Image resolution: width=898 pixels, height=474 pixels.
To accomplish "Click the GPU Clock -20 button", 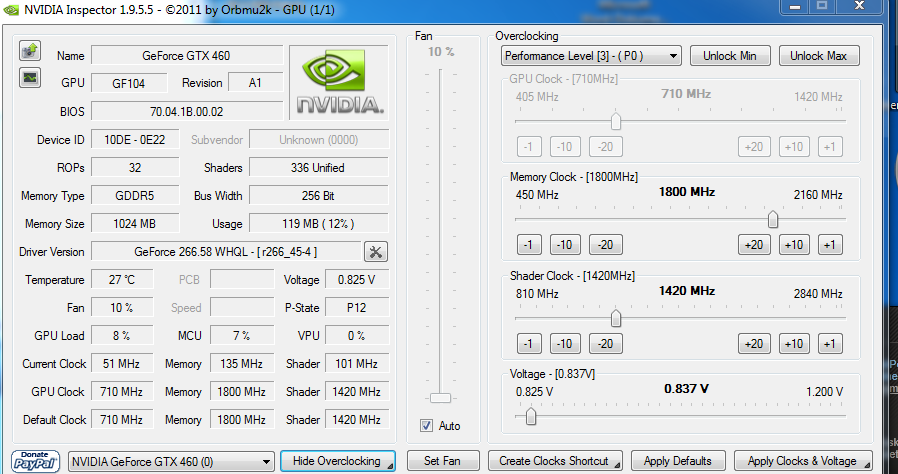I will coord(605,147).
